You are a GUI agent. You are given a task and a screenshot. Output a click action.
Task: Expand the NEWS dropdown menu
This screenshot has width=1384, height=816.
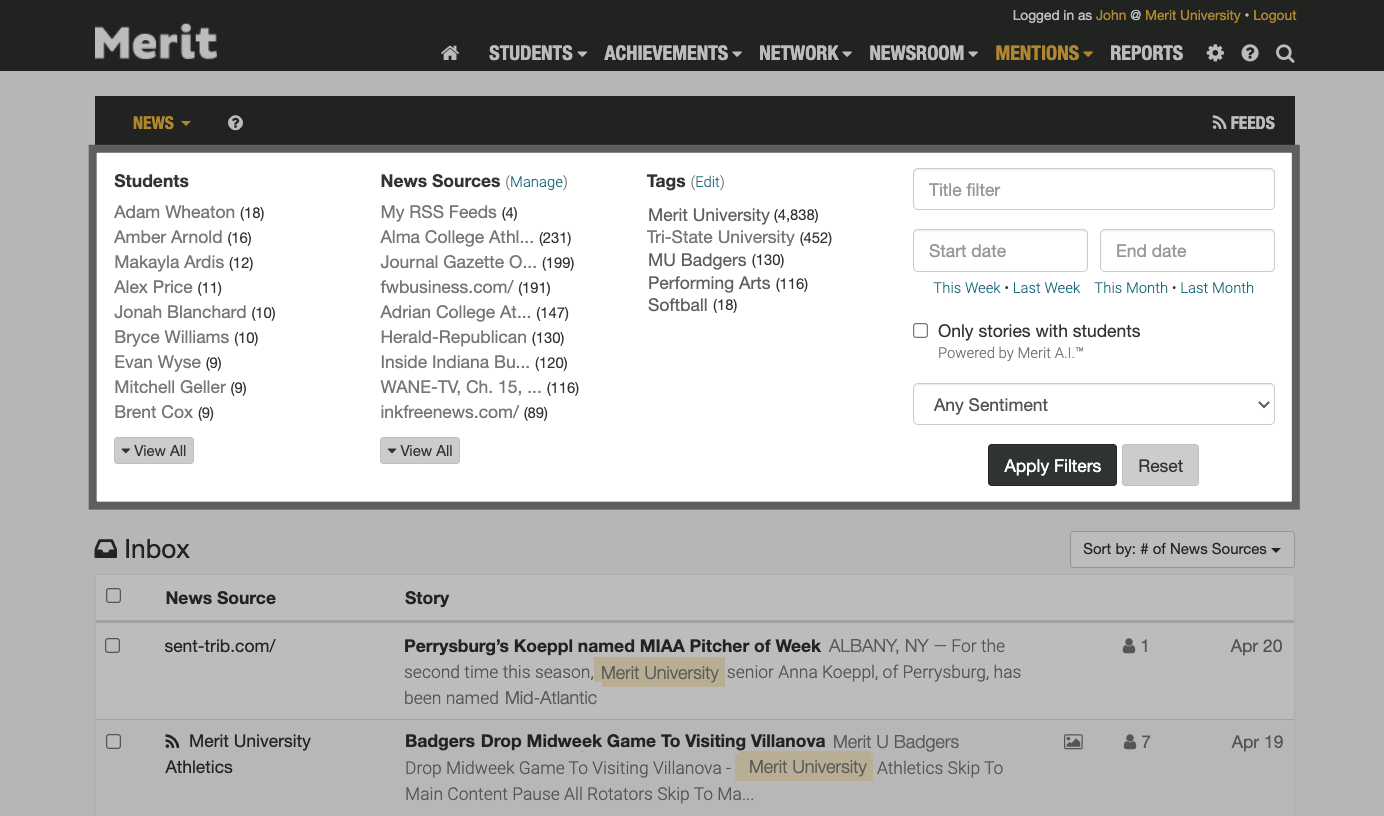point(161,122)
